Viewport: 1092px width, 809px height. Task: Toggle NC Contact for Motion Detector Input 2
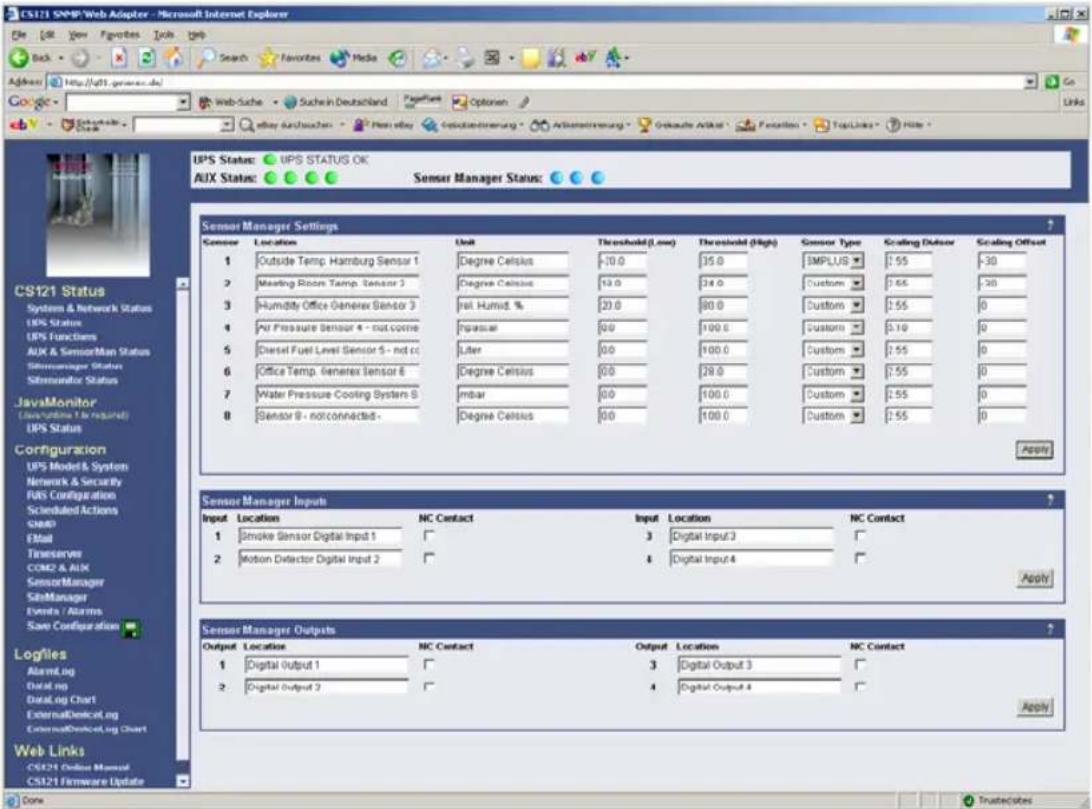coord(429,558)
